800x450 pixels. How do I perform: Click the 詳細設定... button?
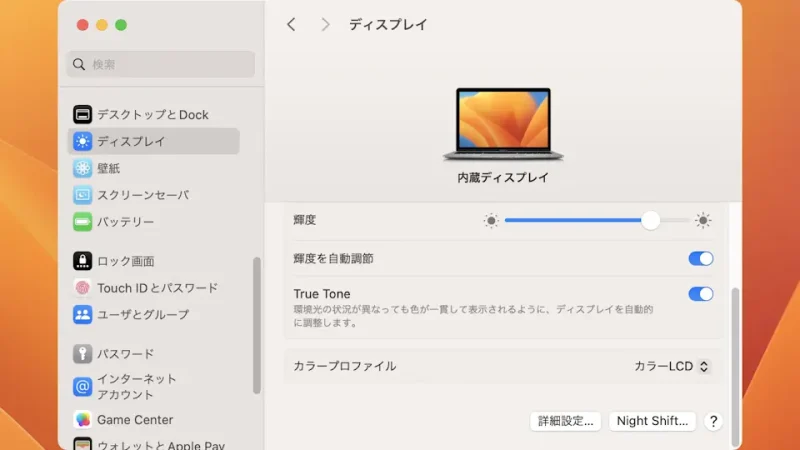pos(565,421)
